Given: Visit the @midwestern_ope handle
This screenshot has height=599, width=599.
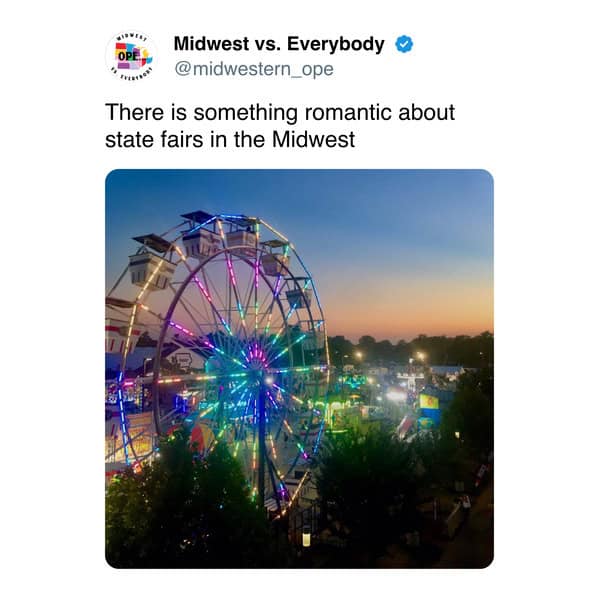Looking at the screenshot, I should click(x=254, y=69).
